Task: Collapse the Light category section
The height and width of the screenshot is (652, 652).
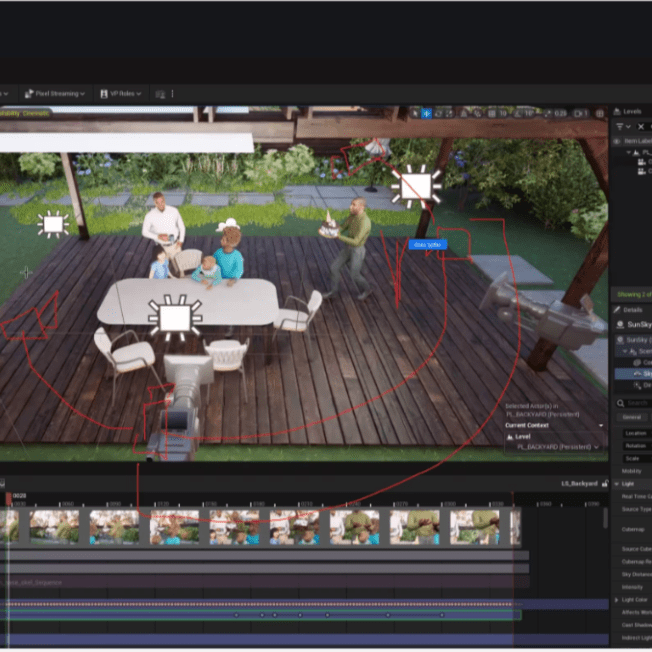Action: [x=617, y=484]
